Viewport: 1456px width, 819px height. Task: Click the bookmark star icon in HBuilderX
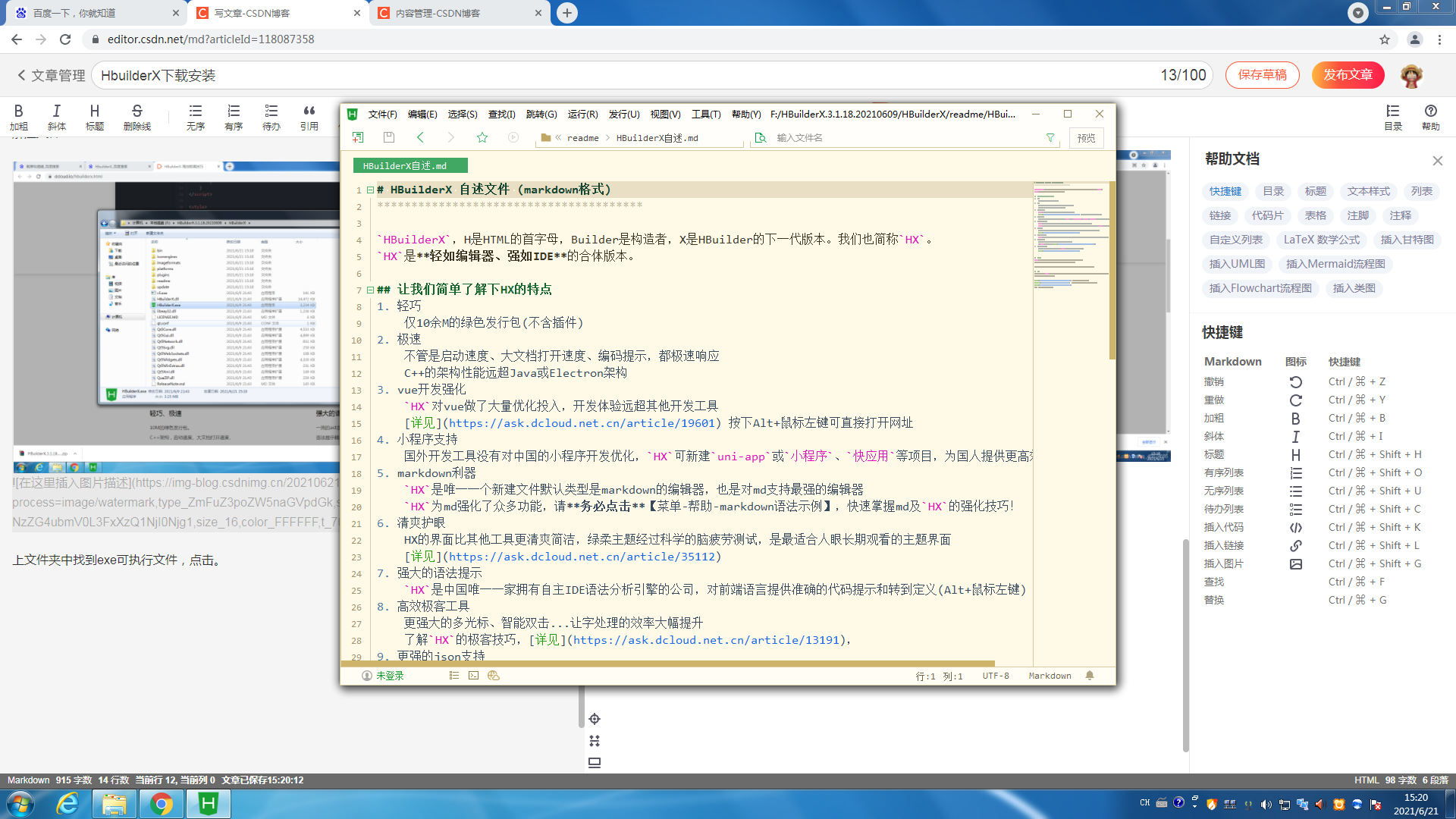[x=482, y=137]
